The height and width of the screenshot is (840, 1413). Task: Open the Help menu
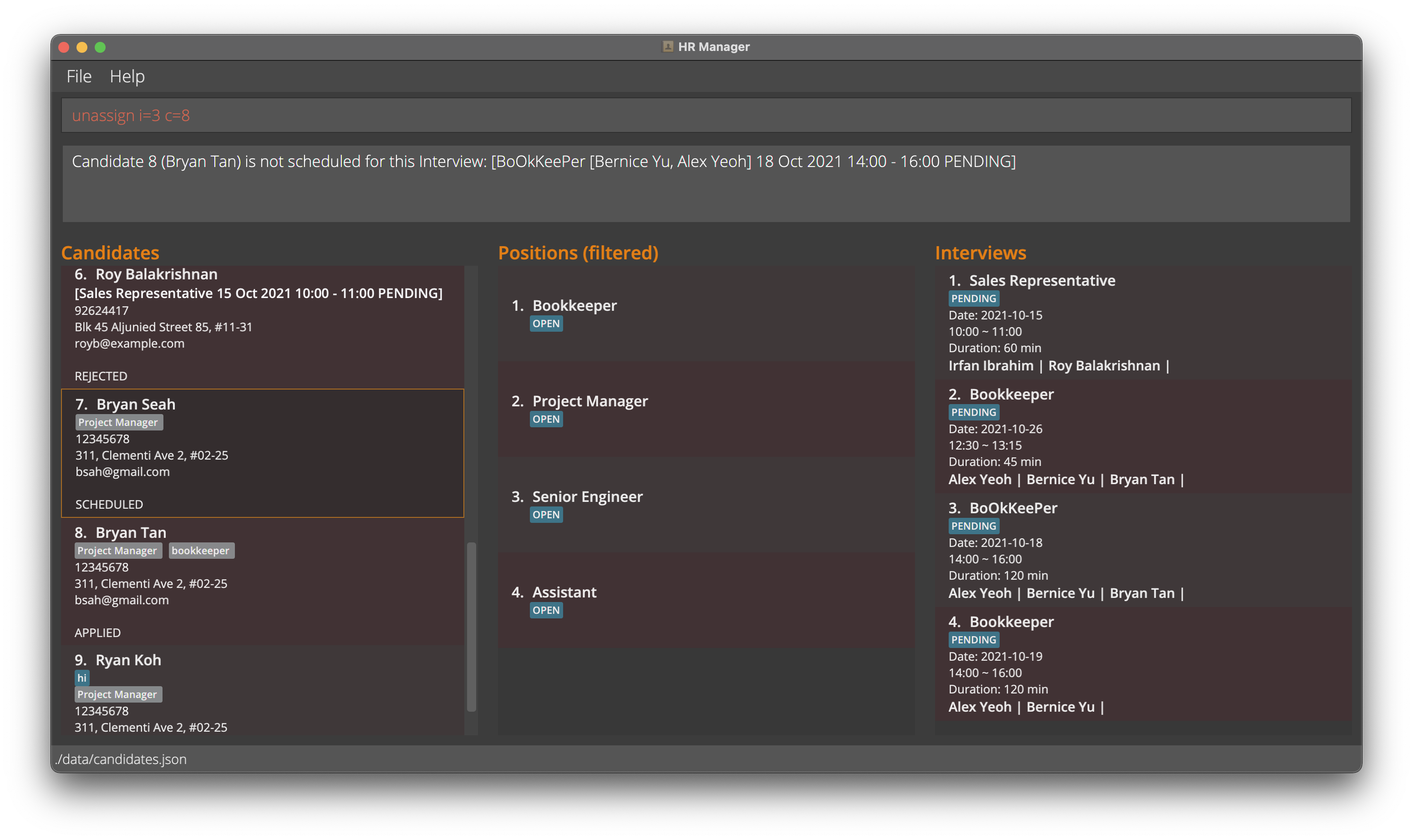click(x=127, y=76)
